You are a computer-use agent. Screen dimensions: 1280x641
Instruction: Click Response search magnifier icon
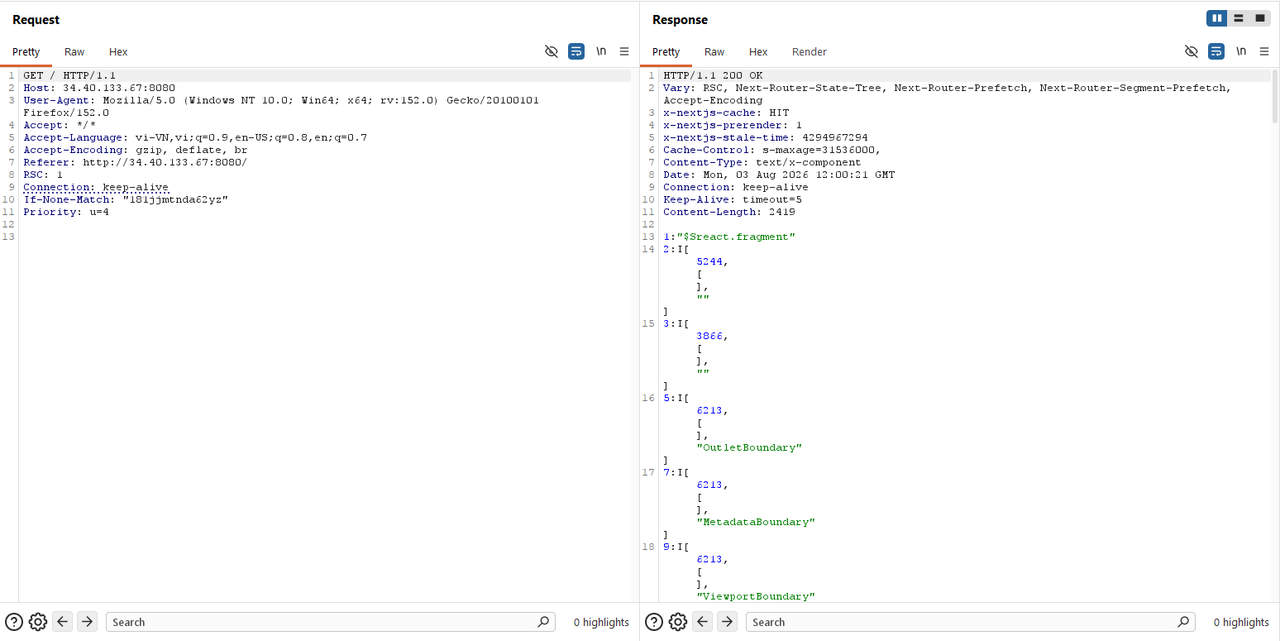1184,621
